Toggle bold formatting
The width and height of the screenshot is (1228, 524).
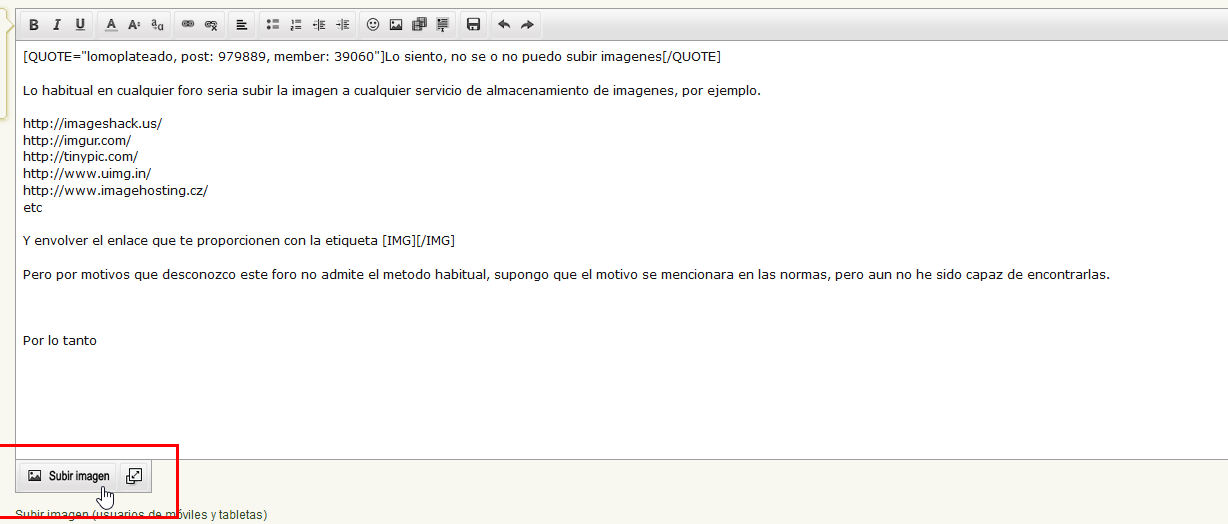[34, 24]
